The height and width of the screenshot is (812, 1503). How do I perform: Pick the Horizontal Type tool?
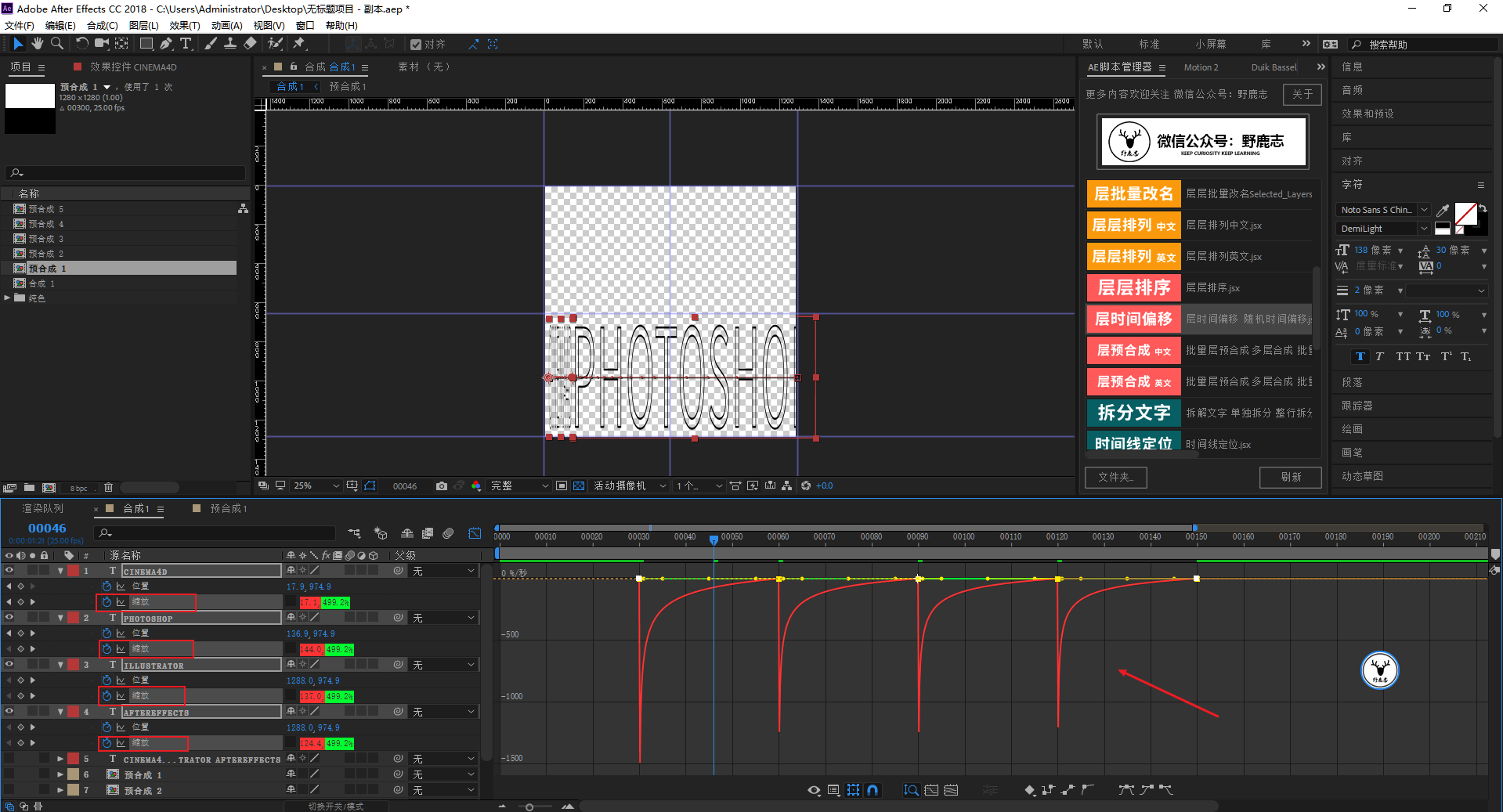pos(186,44)
